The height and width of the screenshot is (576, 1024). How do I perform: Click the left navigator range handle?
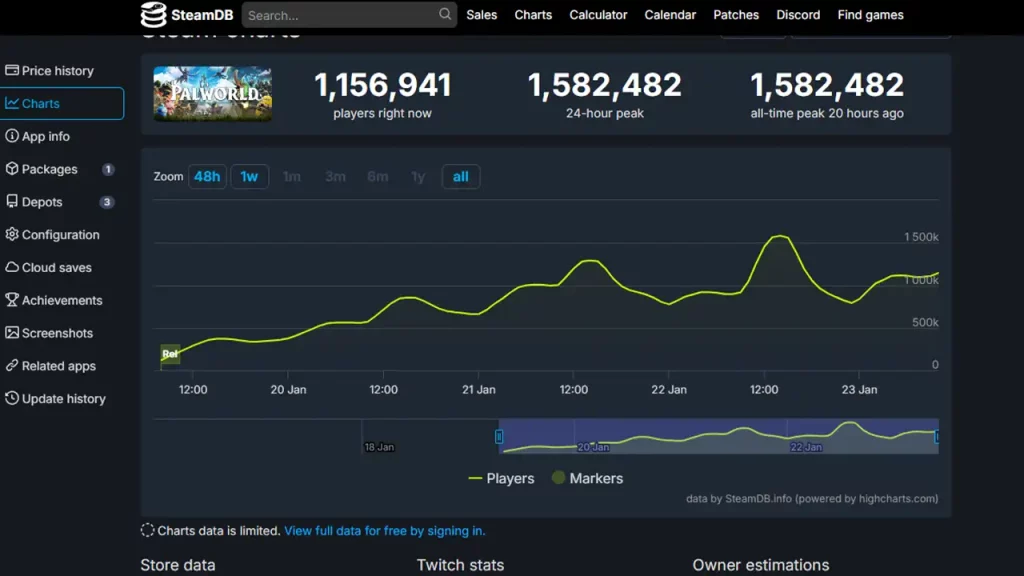click(499, 436)
